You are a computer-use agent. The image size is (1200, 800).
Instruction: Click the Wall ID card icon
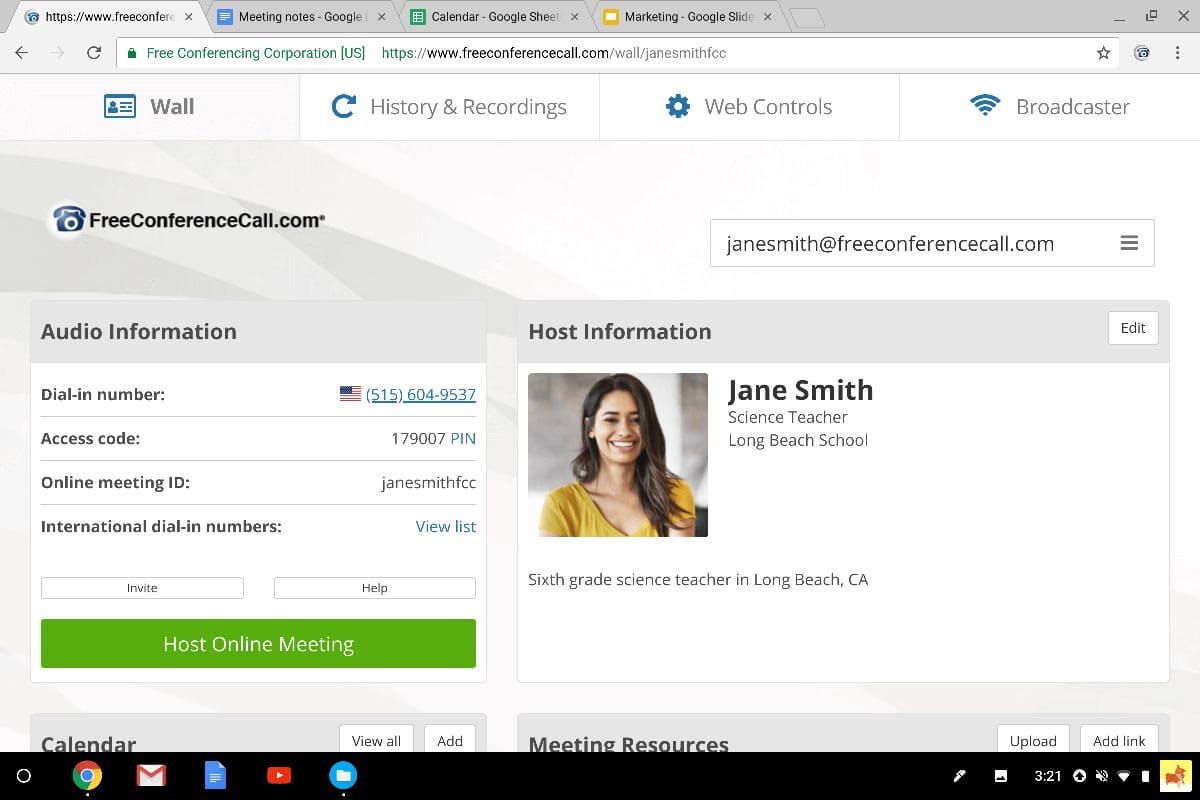pyautogui.click(x=120, y=106)
